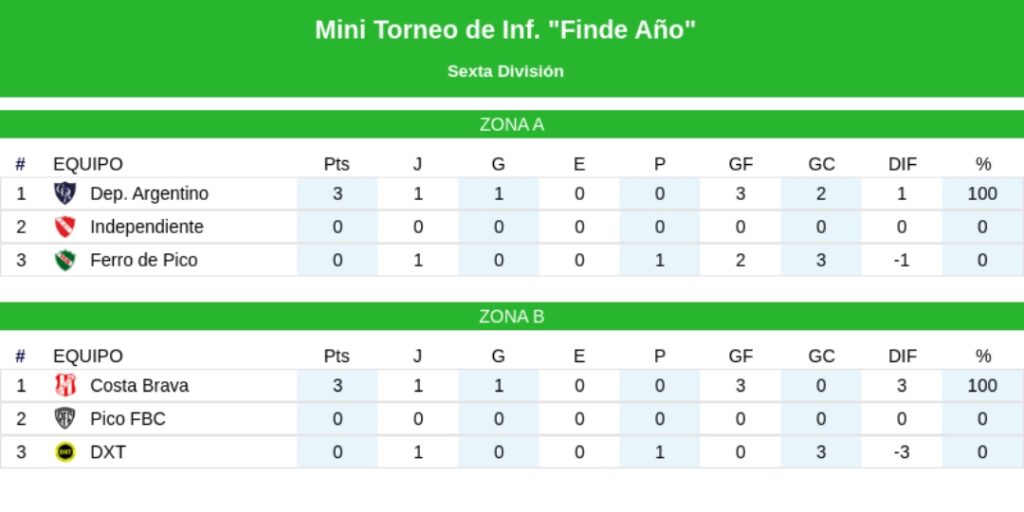
Task: Select the DXT team name
Action: click(x=108, y=452)
